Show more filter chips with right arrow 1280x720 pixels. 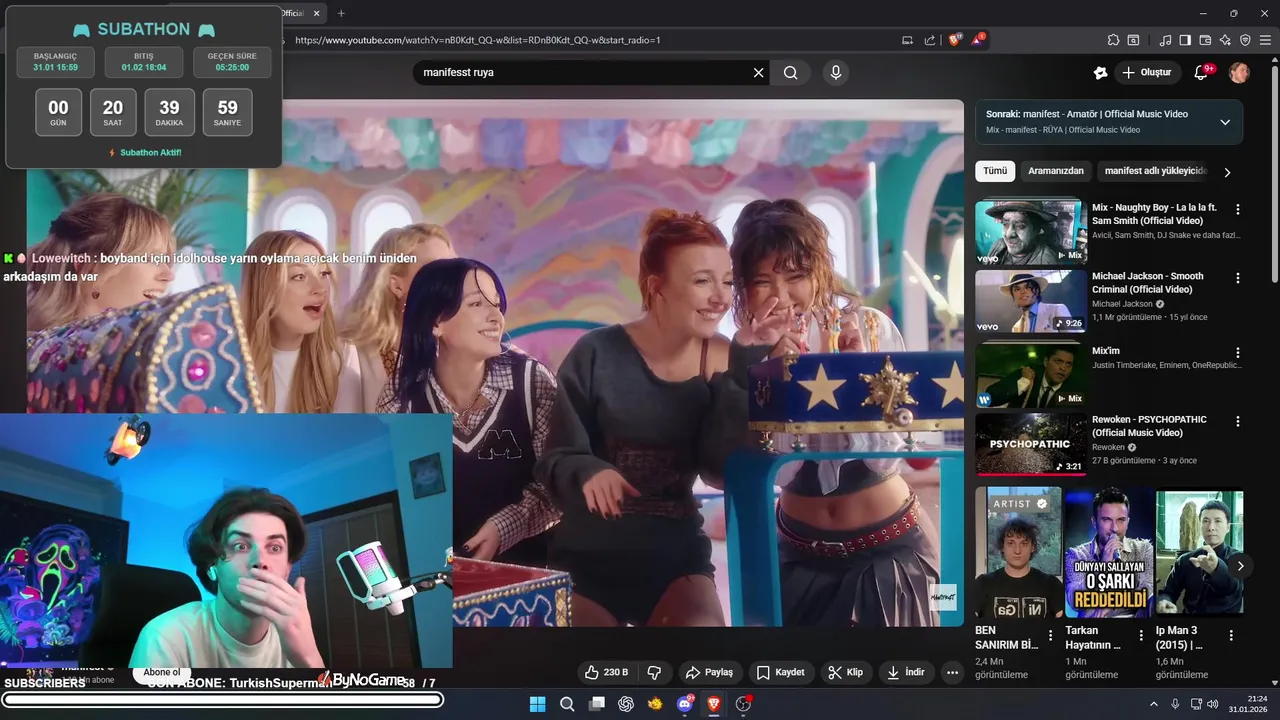click(x=1228, y=172)
